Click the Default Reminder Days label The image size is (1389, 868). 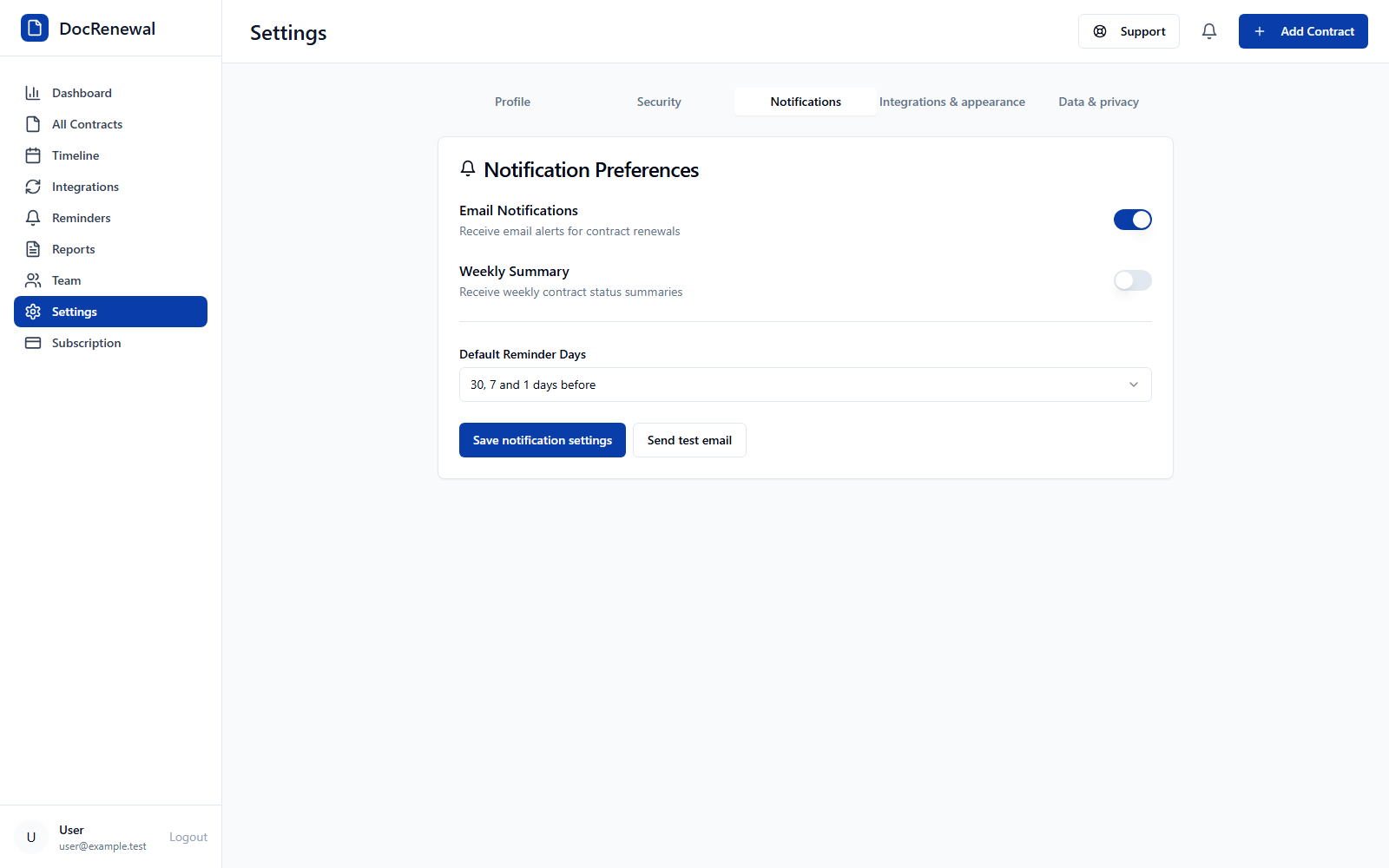523,354
